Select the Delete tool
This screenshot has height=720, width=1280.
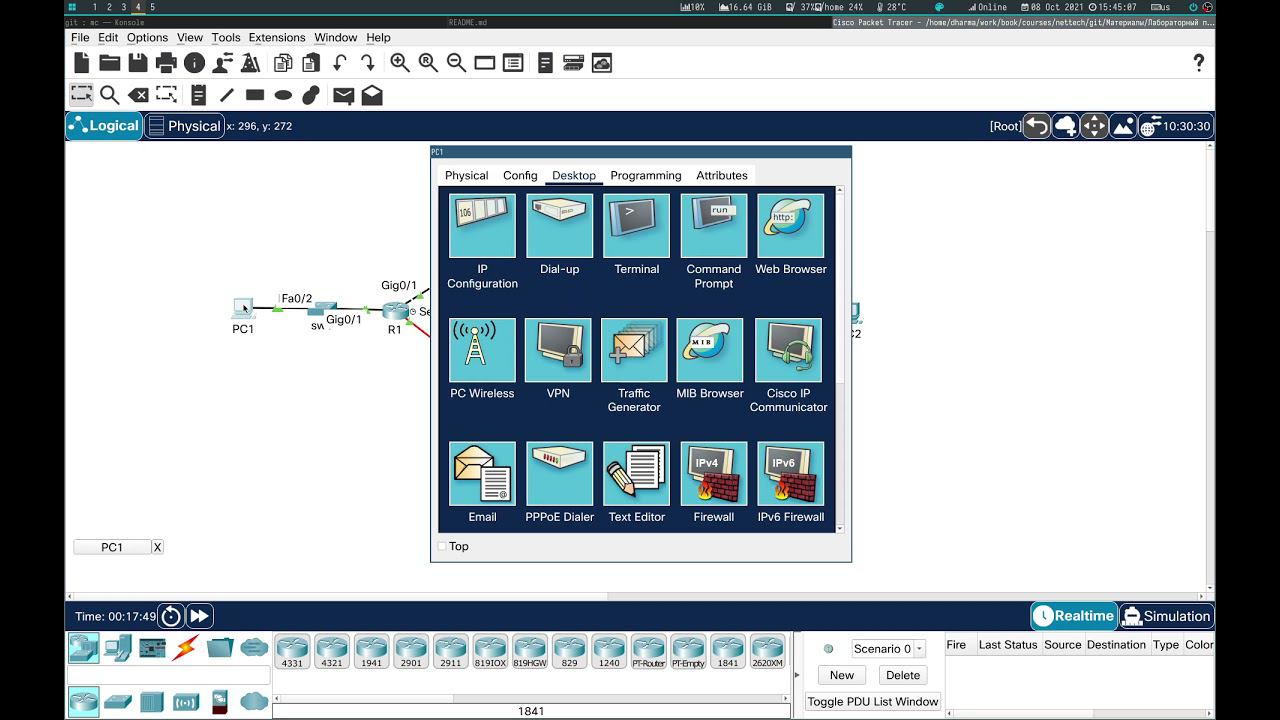point(139,95)
